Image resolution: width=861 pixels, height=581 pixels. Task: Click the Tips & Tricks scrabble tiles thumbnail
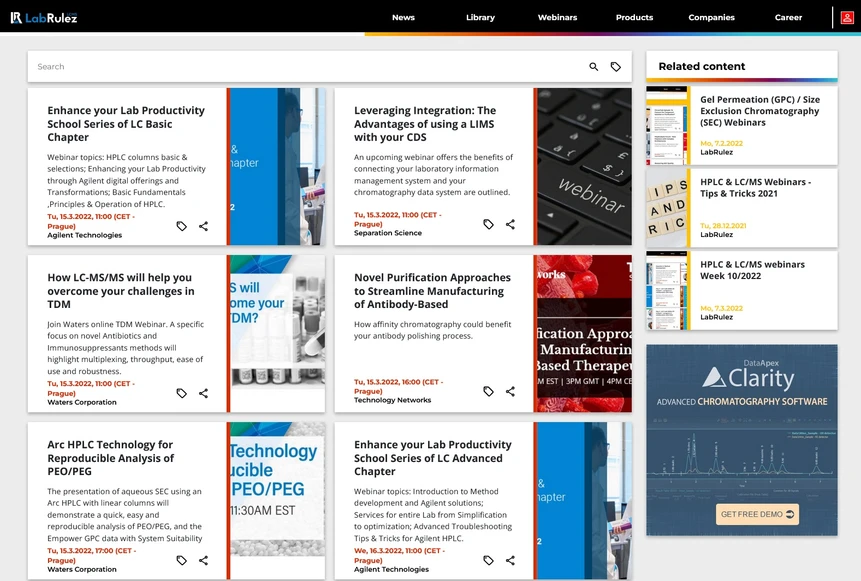pos(666,208)
